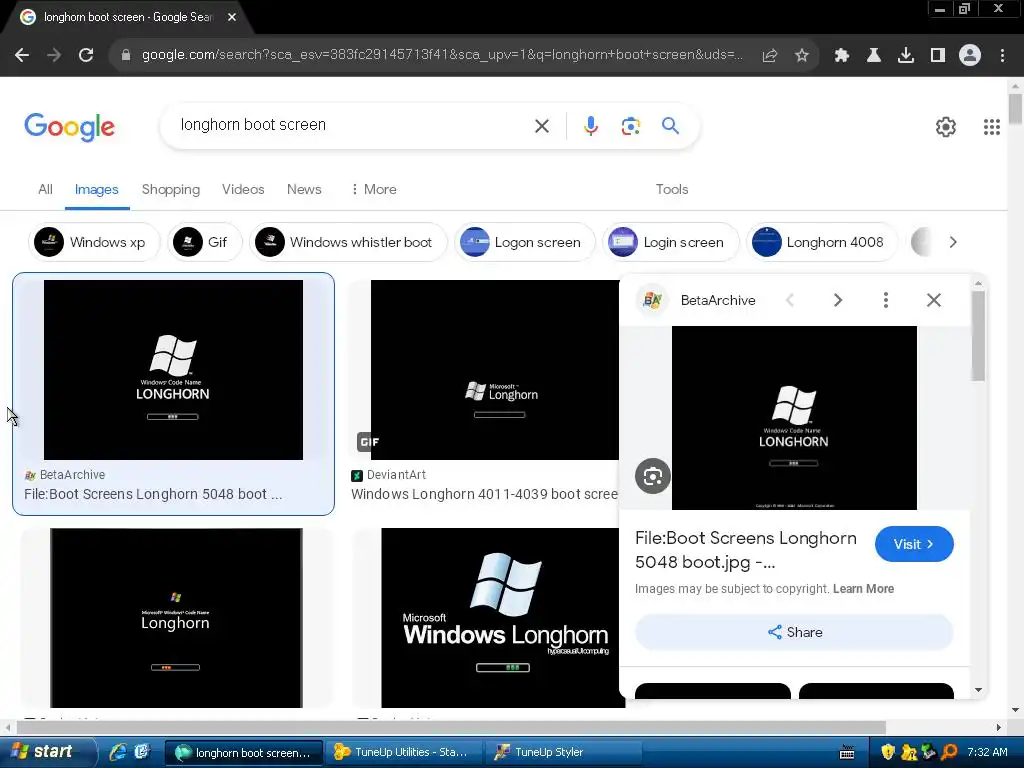
Task: Filter by Logon screen chip
Action: tap(525, 242)
